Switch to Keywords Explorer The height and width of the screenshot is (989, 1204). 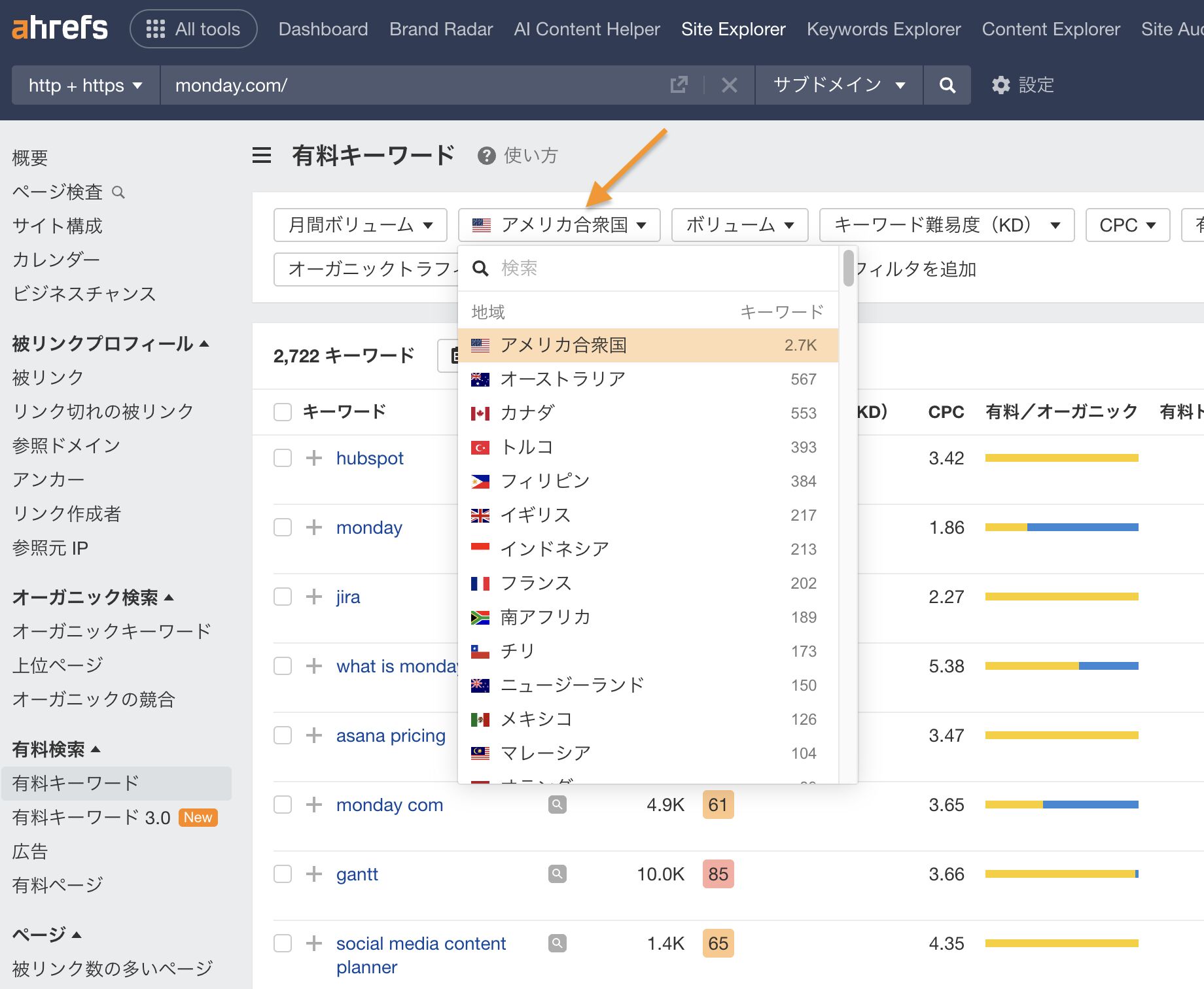884,29
